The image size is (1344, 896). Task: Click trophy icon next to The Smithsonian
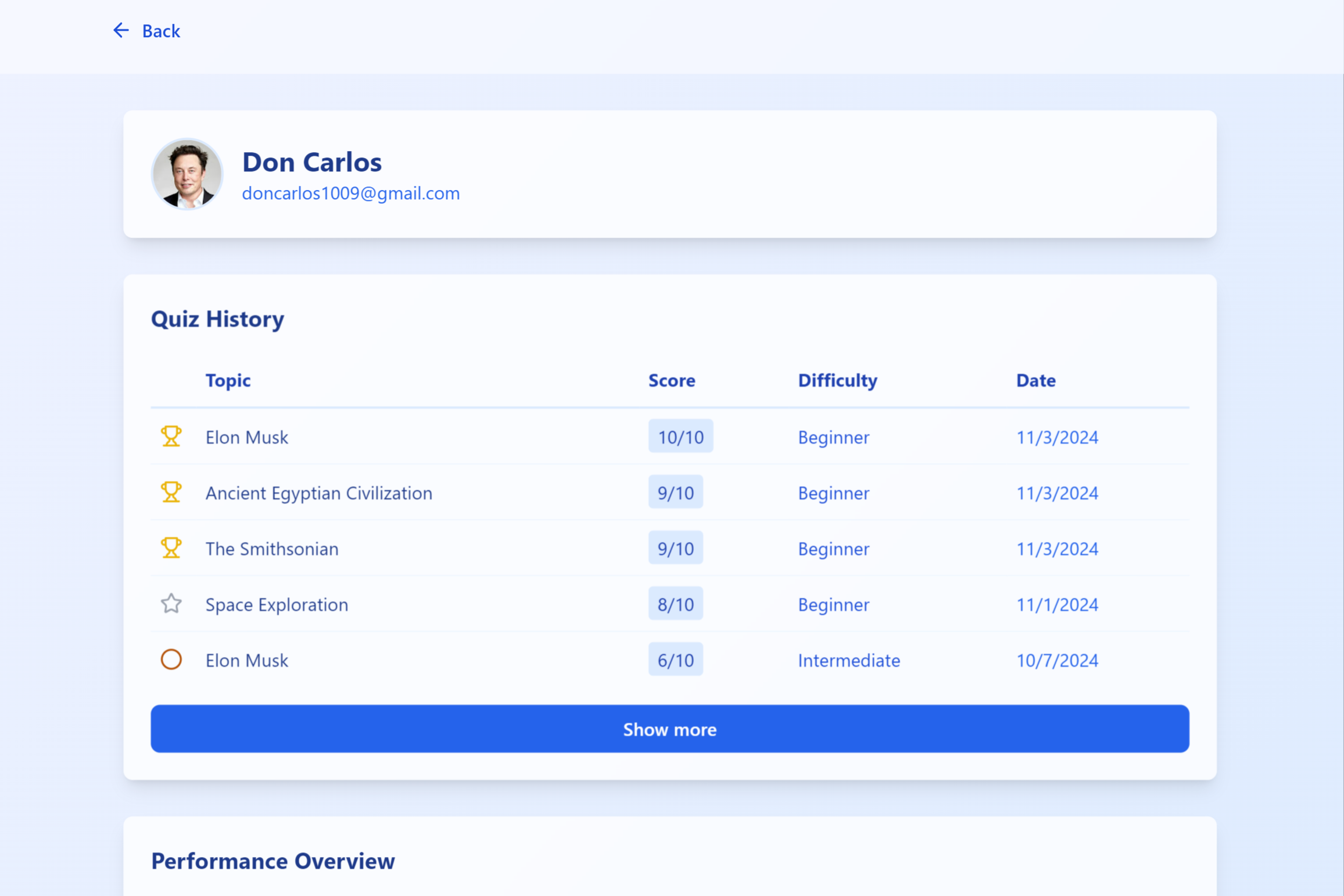pyautogui.click(x=171, y=548)
